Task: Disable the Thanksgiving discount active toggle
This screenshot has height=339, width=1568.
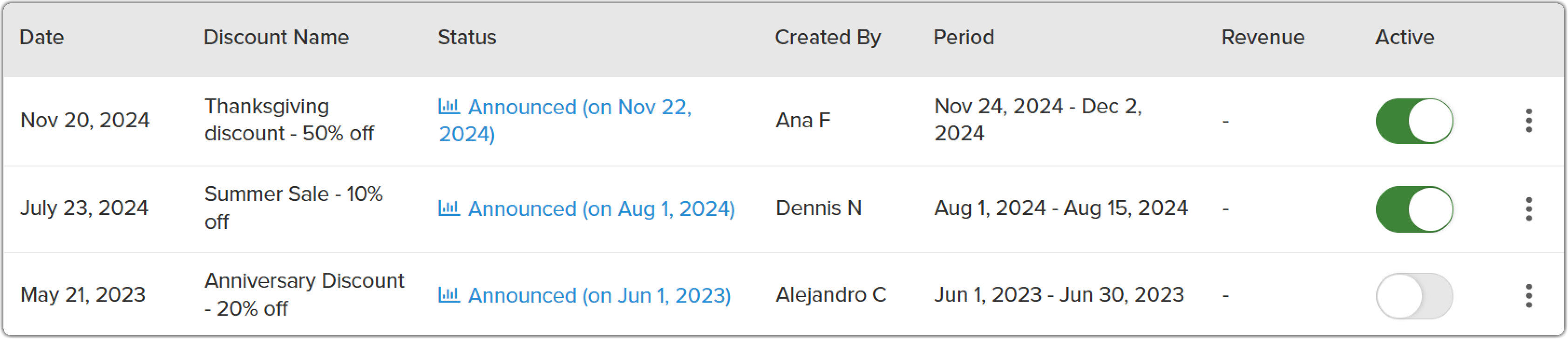Action: click(x=1415, y=121)
